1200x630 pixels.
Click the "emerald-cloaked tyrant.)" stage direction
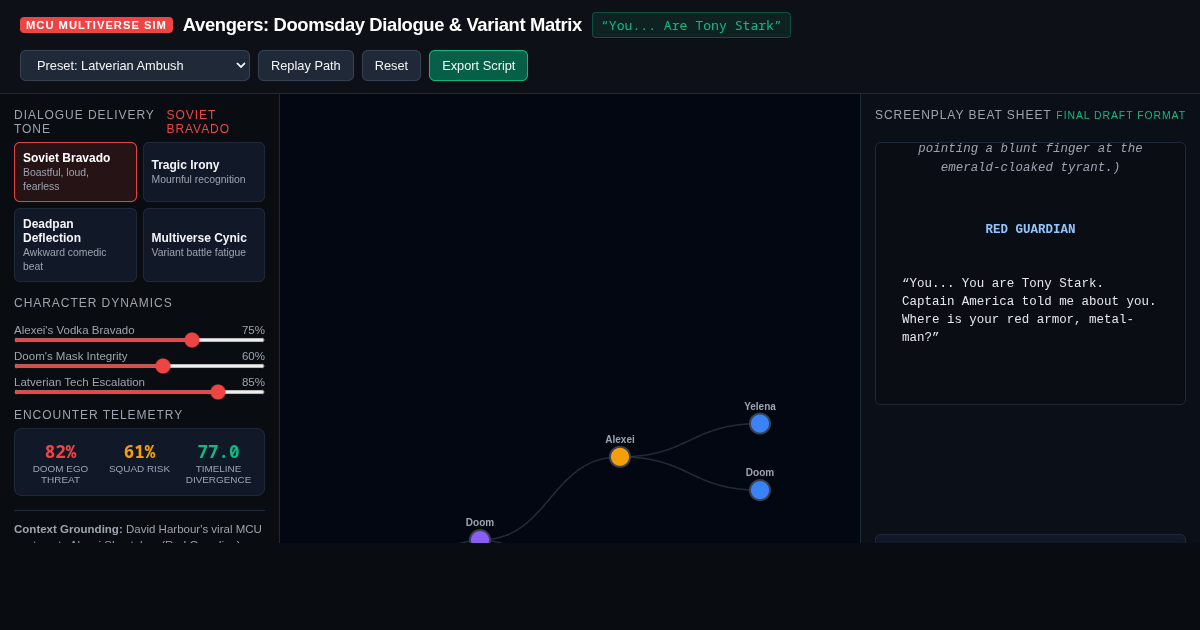(1030, 168)
